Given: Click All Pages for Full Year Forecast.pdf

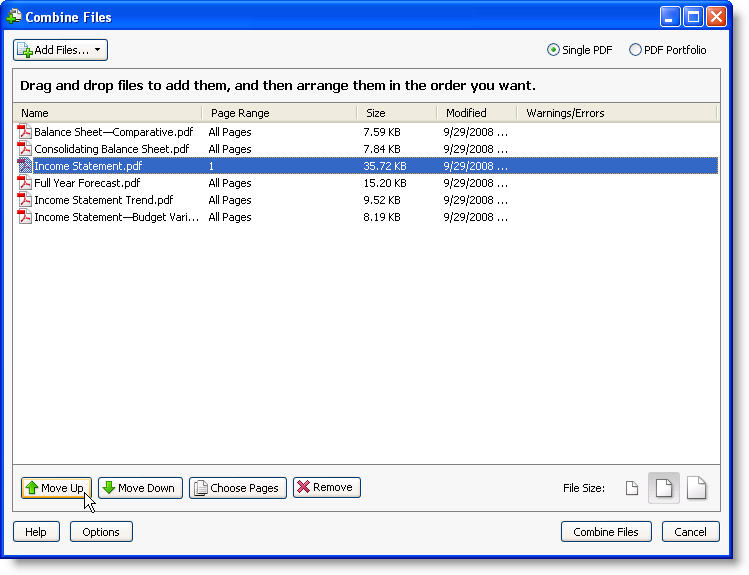Looking at the screenshot, I should point(230,183).
